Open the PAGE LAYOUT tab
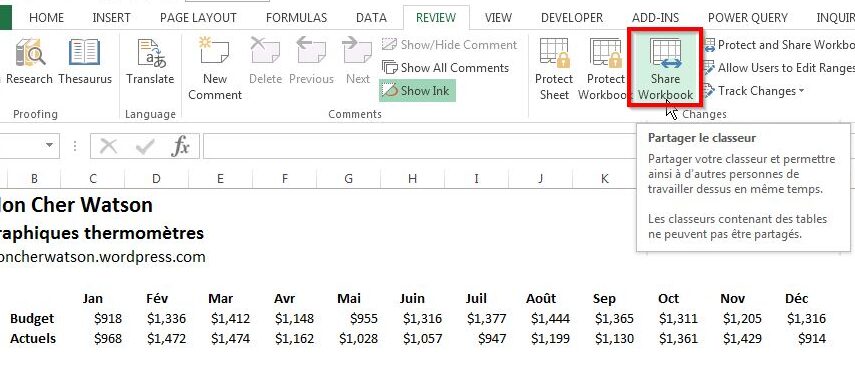The height and width of the screenshot is (375, 855). [x=198, y=17]
